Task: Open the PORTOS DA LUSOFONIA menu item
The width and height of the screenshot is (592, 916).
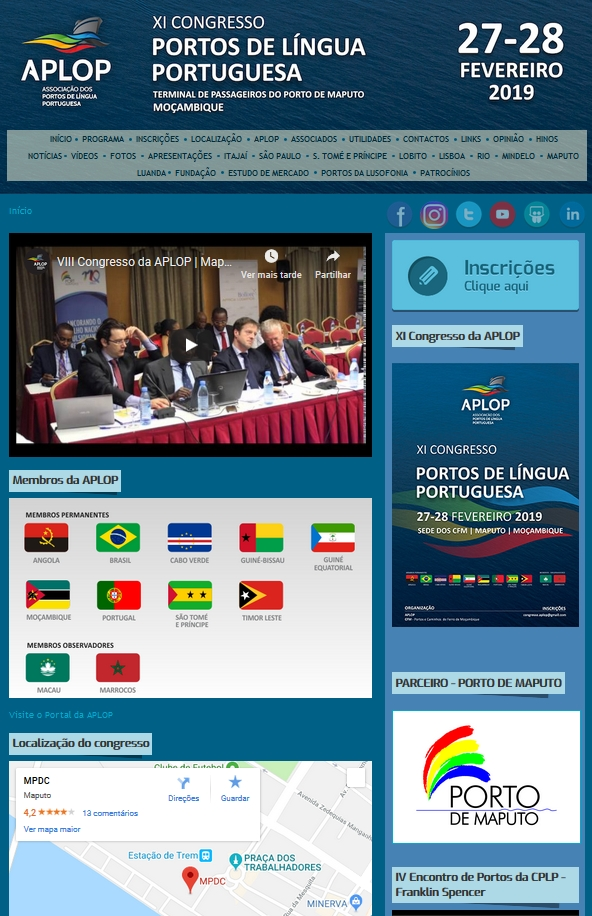Action: (365, 173)
